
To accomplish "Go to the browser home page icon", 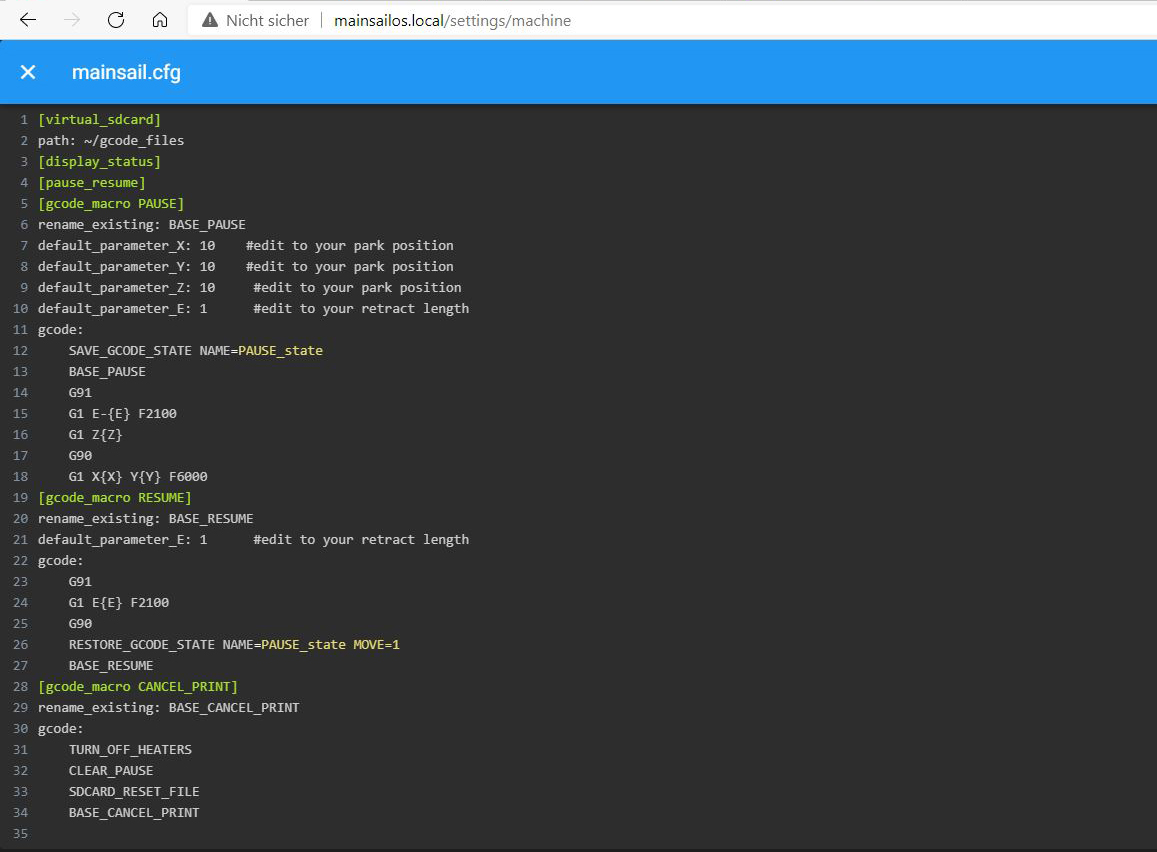I will tap(160, 20).
